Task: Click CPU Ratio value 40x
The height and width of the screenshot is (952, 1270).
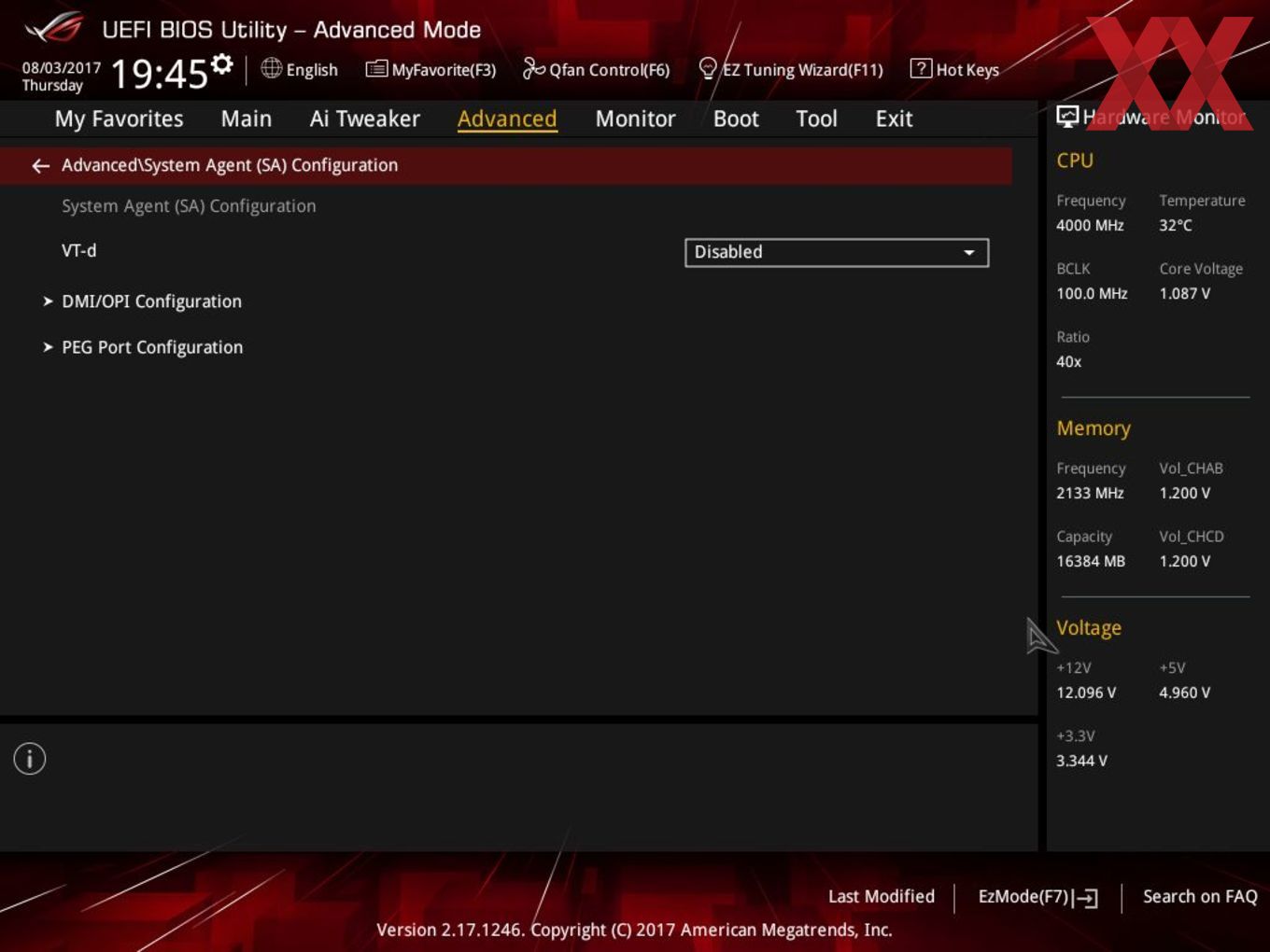Action: pyautogui.click(x=1069, y=361)
